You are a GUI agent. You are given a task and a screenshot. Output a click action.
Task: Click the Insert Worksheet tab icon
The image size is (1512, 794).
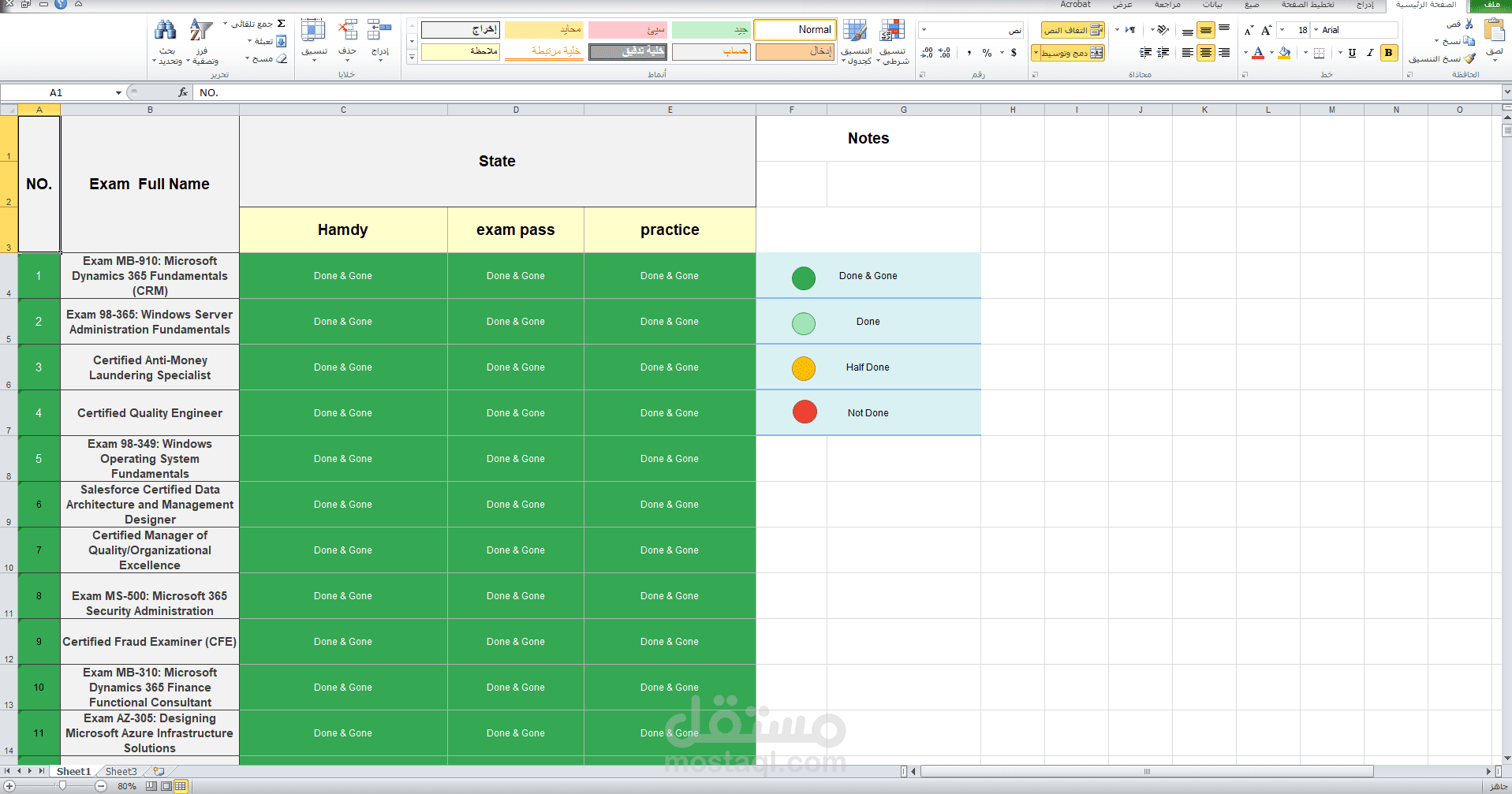tap(159, 771)
